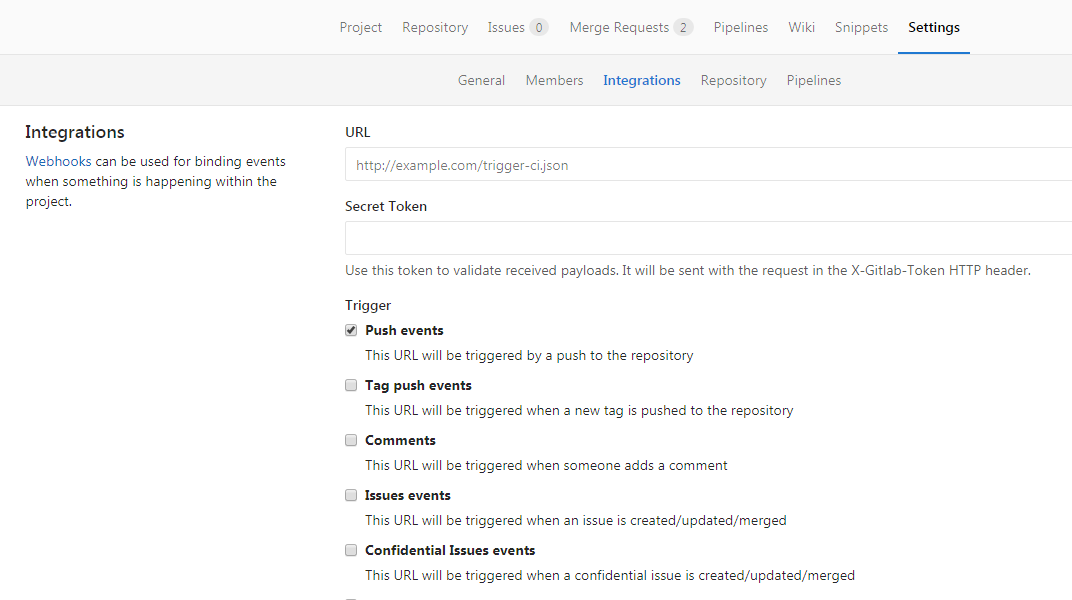Screen dimensions: 1072x600
Task: Select the Integrations sub-tab
Action: click(641, 81)
